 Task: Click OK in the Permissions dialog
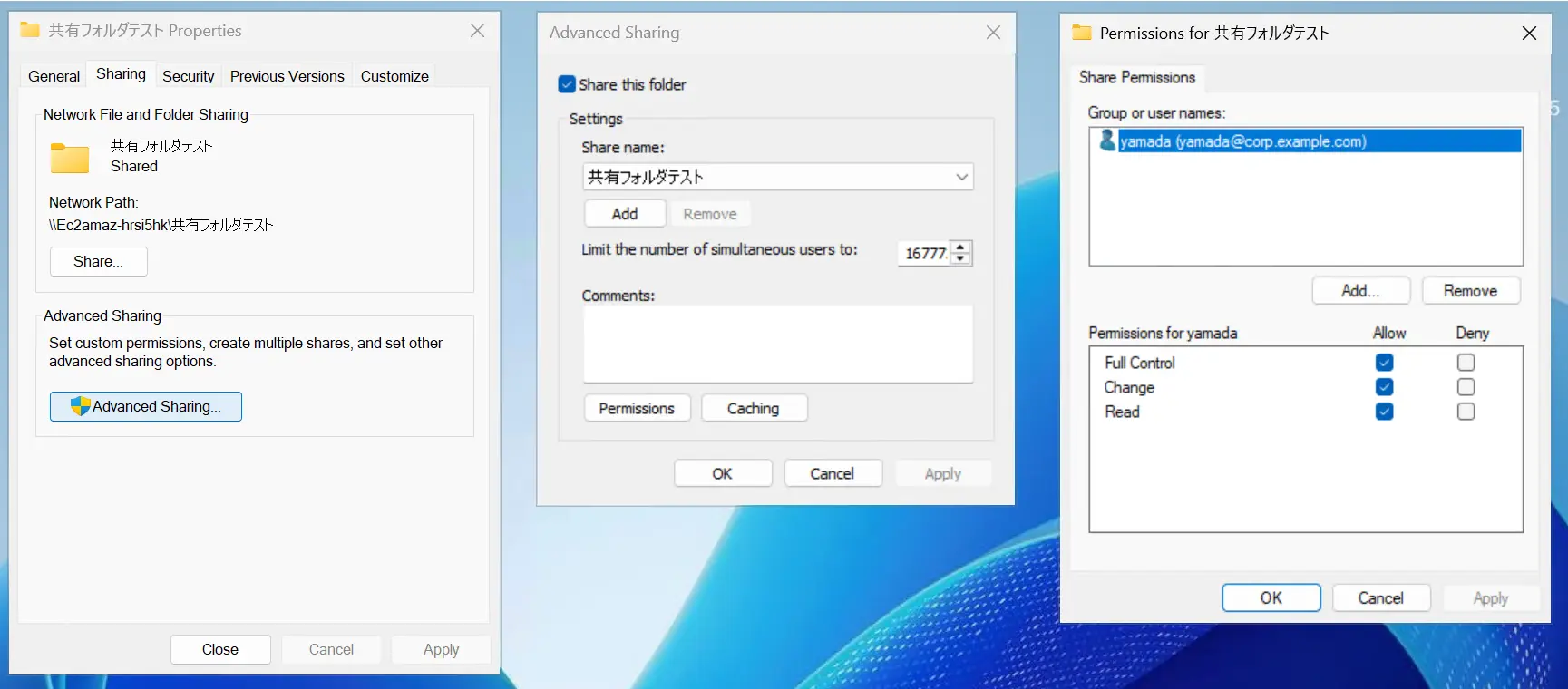click(x=1271, y=598)
